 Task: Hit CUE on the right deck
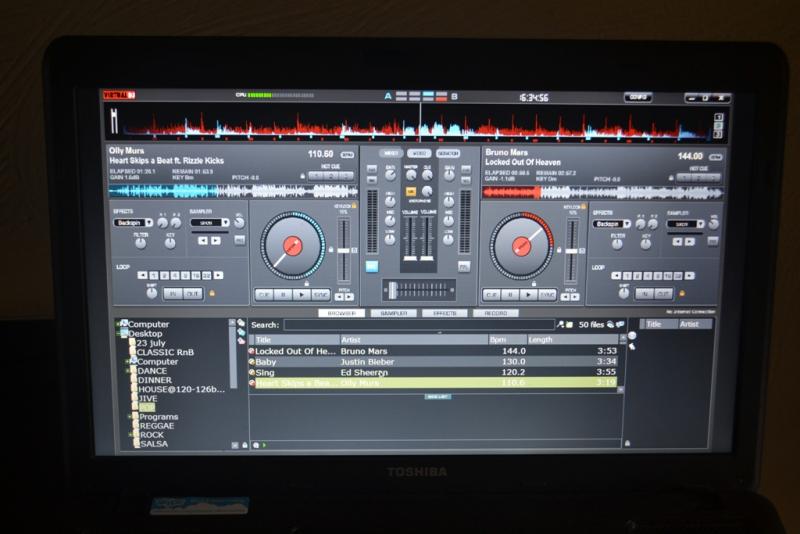[491, 295]
